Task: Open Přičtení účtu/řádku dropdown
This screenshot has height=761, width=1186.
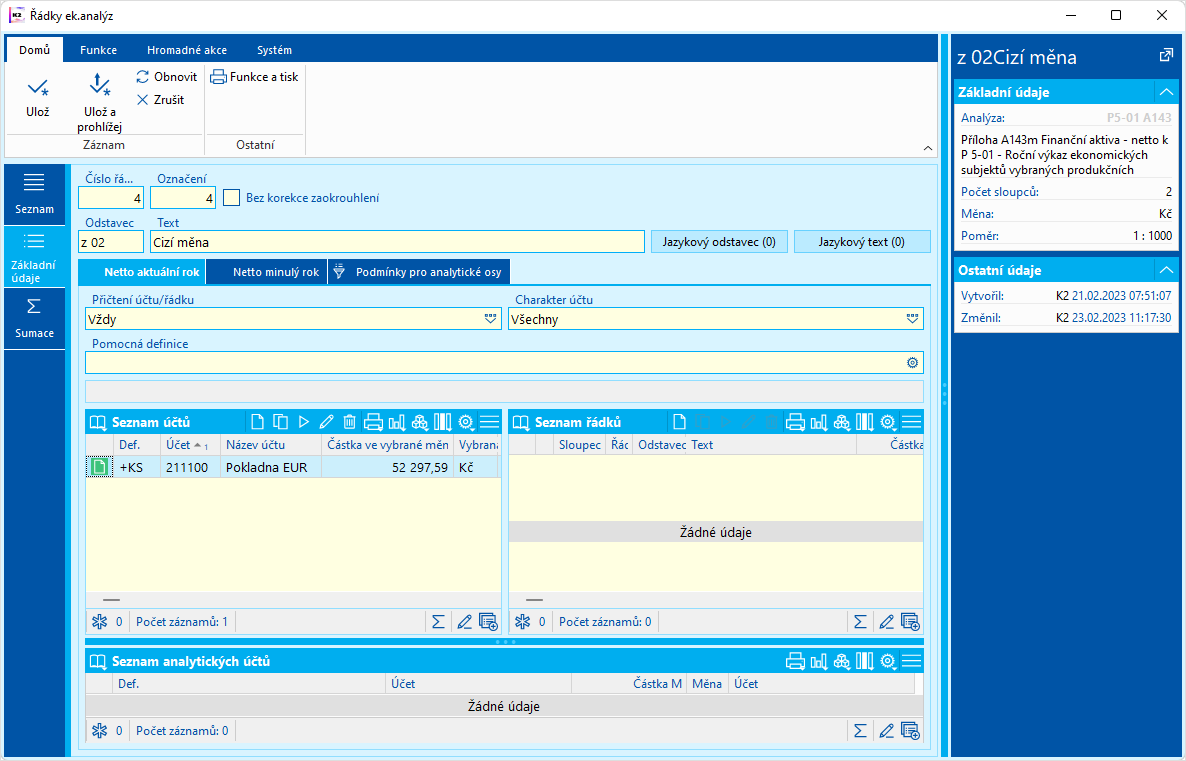Action: coord(490,319)
